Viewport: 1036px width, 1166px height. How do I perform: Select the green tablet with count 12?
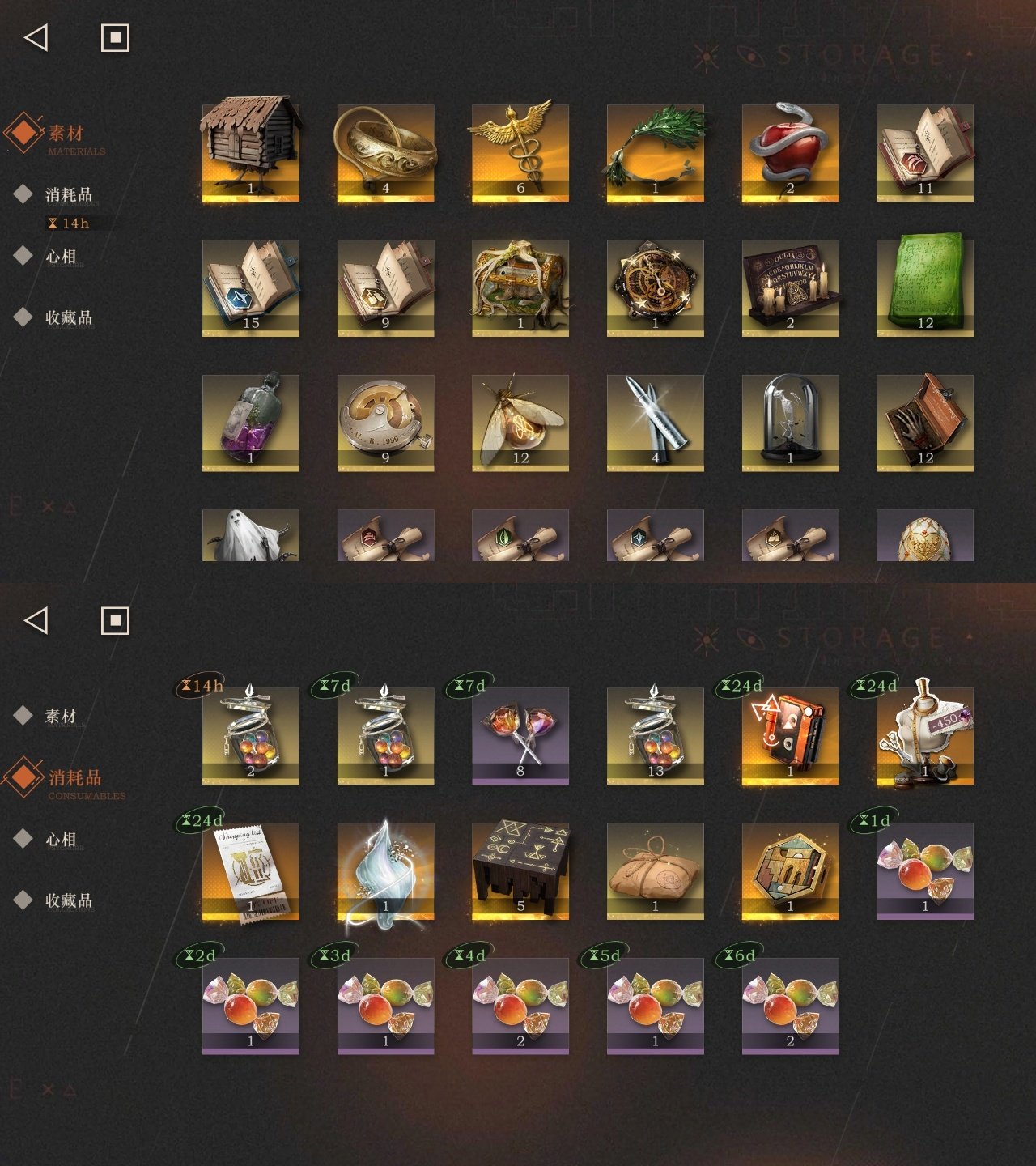[925, 286]
